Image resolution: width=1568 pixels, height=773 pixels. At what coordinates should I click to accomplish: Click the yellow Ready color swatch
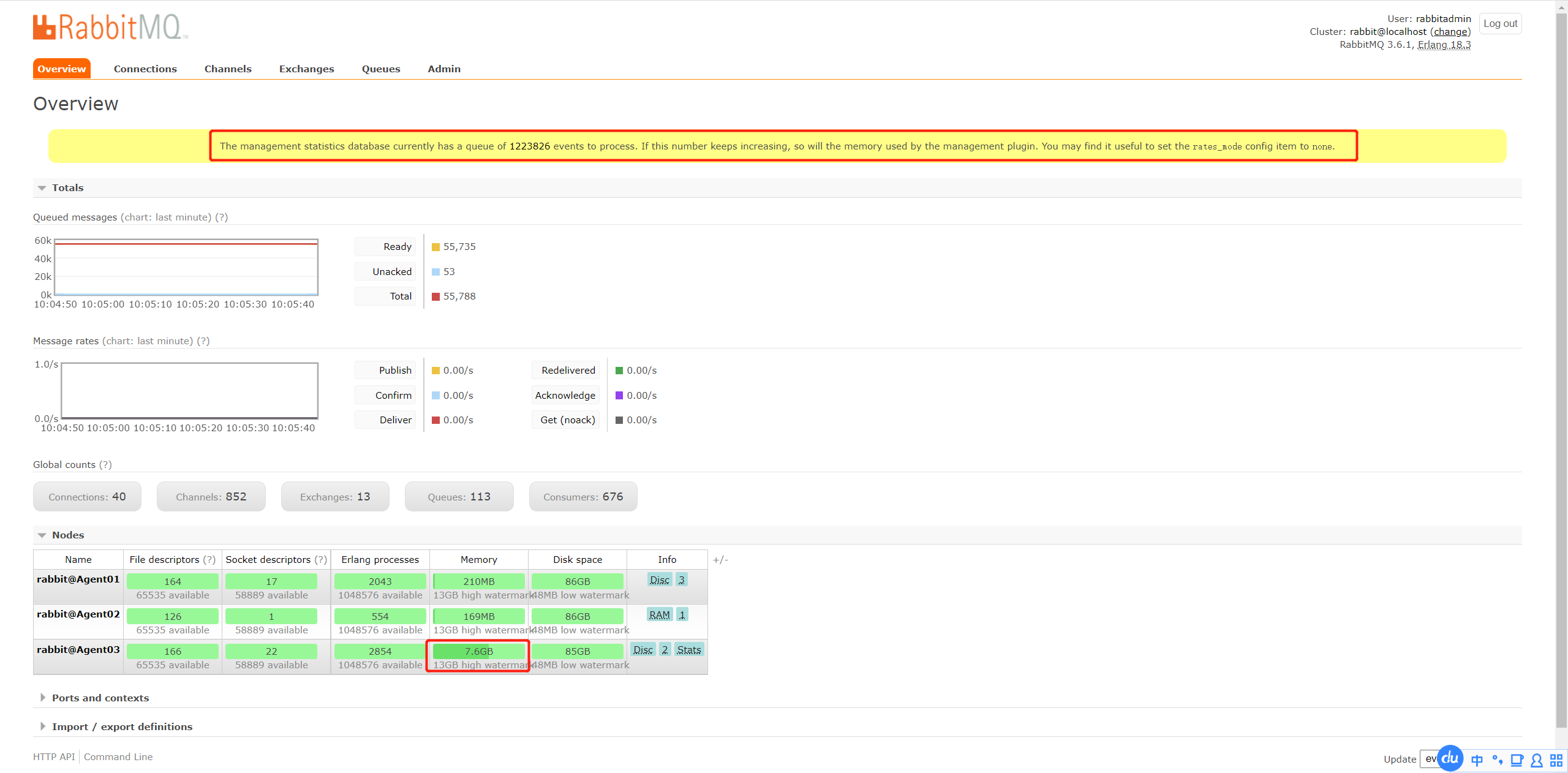435,247
